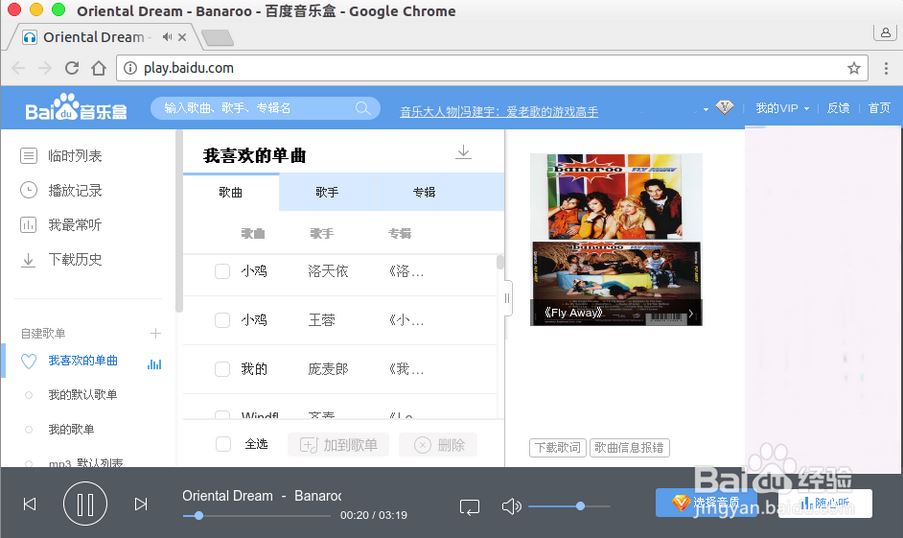The width and height of the screenshot is (903, 538).
Task: Open 下载历史 download history
Action: coord(60,259)
